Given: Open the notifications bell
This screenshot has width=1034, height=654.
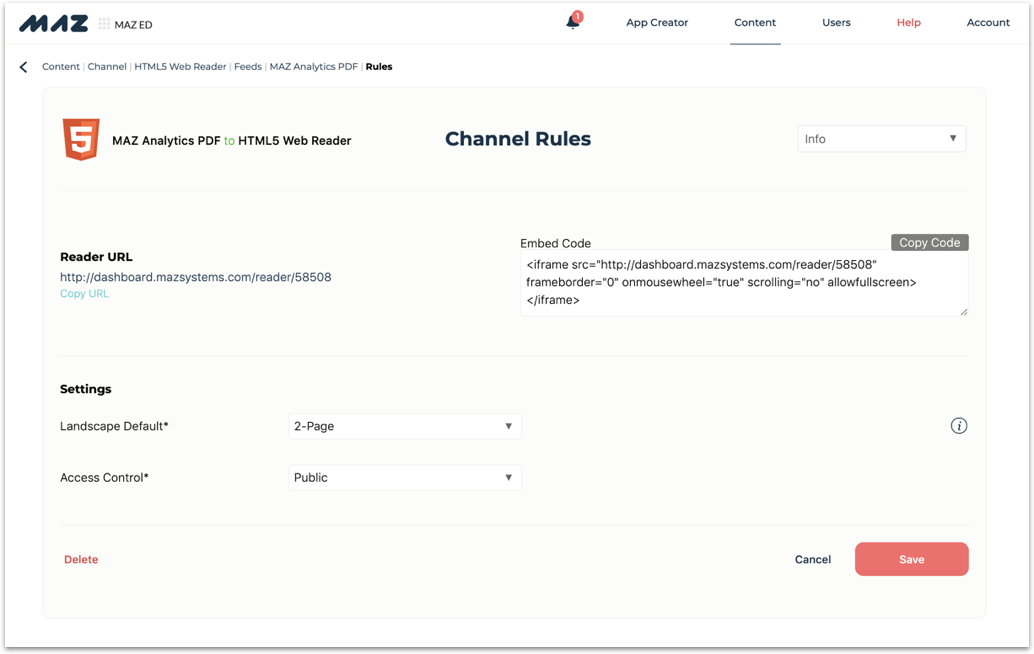Looking at the screenshot, I should tap(573, 22).
